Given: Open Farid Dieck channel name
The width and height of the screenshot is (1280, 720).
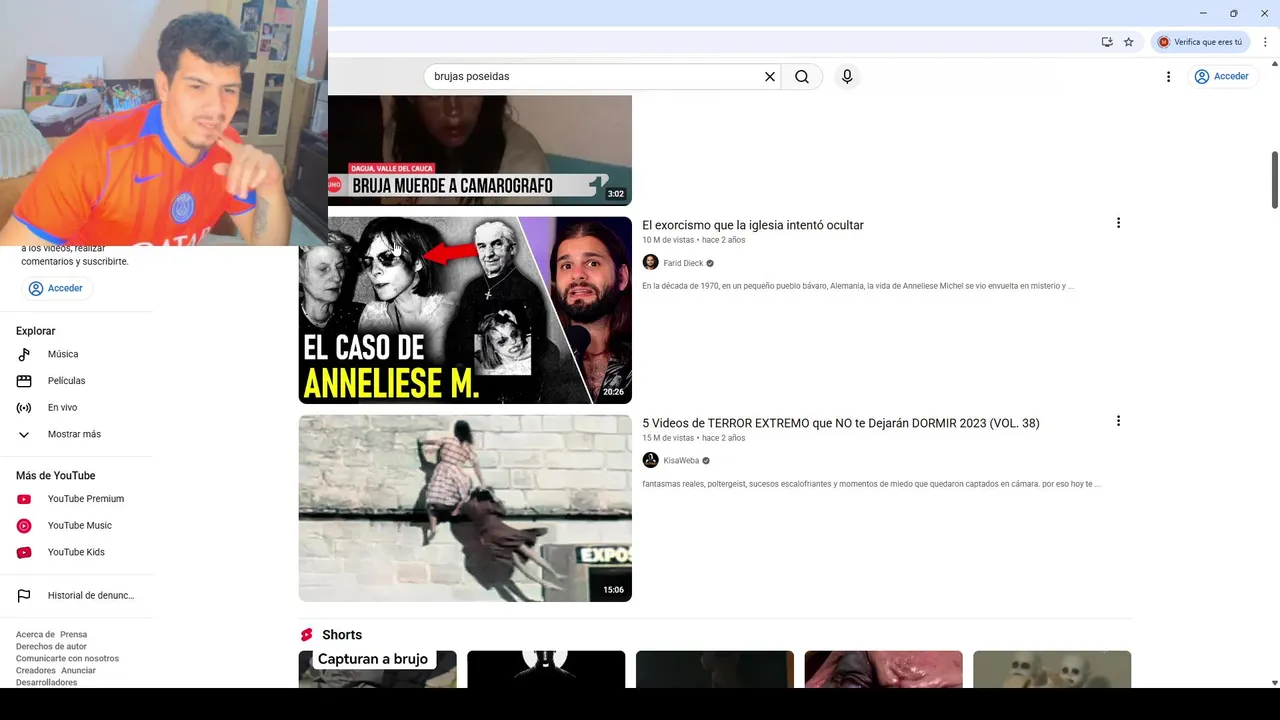Looking at the screenshot, I should click(x=683, y=263).
